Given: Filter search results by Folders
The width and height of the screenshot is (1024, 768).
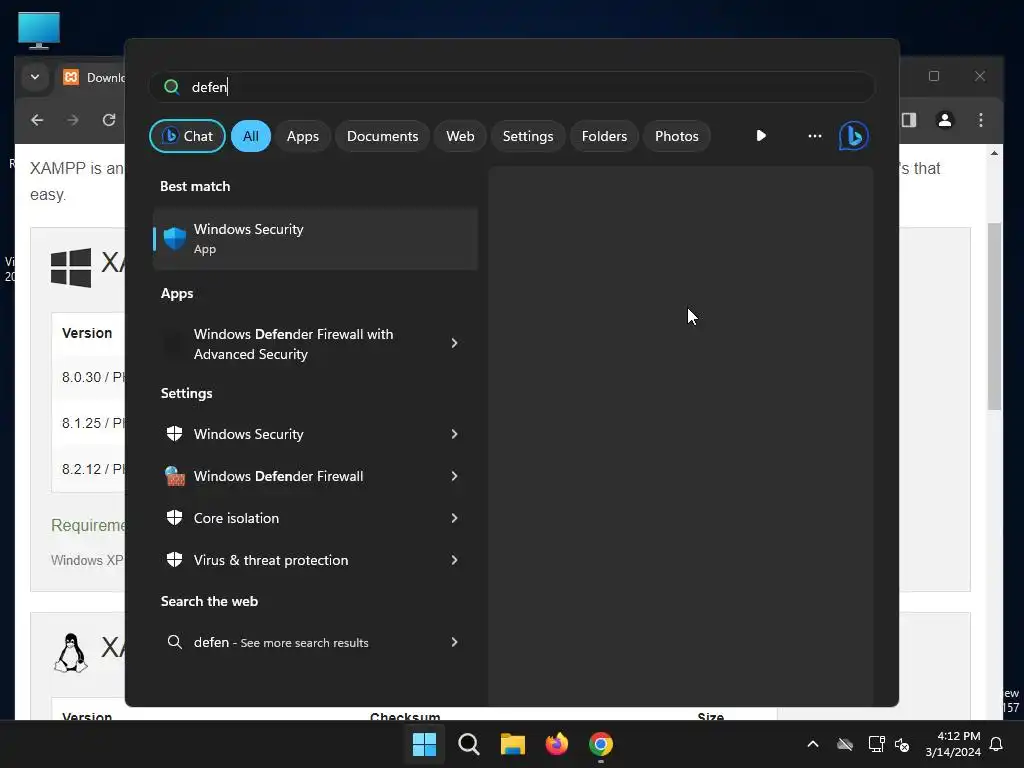Looking at the screenshot, I should pyautogui.click(x=604, y=136).
